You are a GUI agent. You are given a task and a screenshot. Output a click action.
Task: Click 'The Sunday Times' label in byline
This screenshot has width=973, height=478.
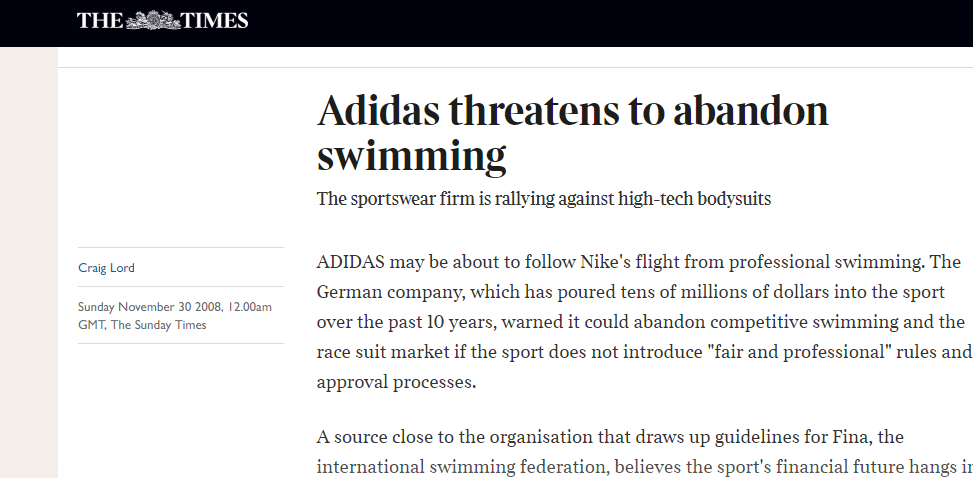(158, 325)
